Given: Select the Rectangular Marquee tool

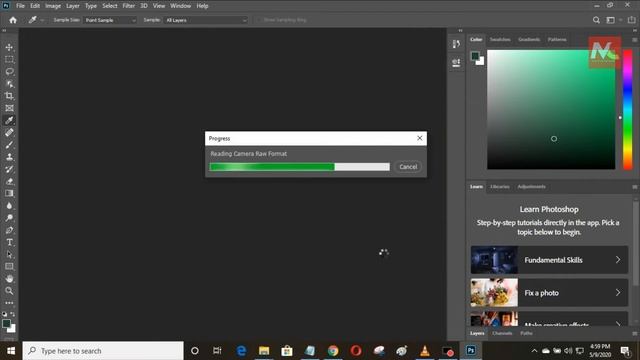Looking at the screenshot, I should 9,60.
